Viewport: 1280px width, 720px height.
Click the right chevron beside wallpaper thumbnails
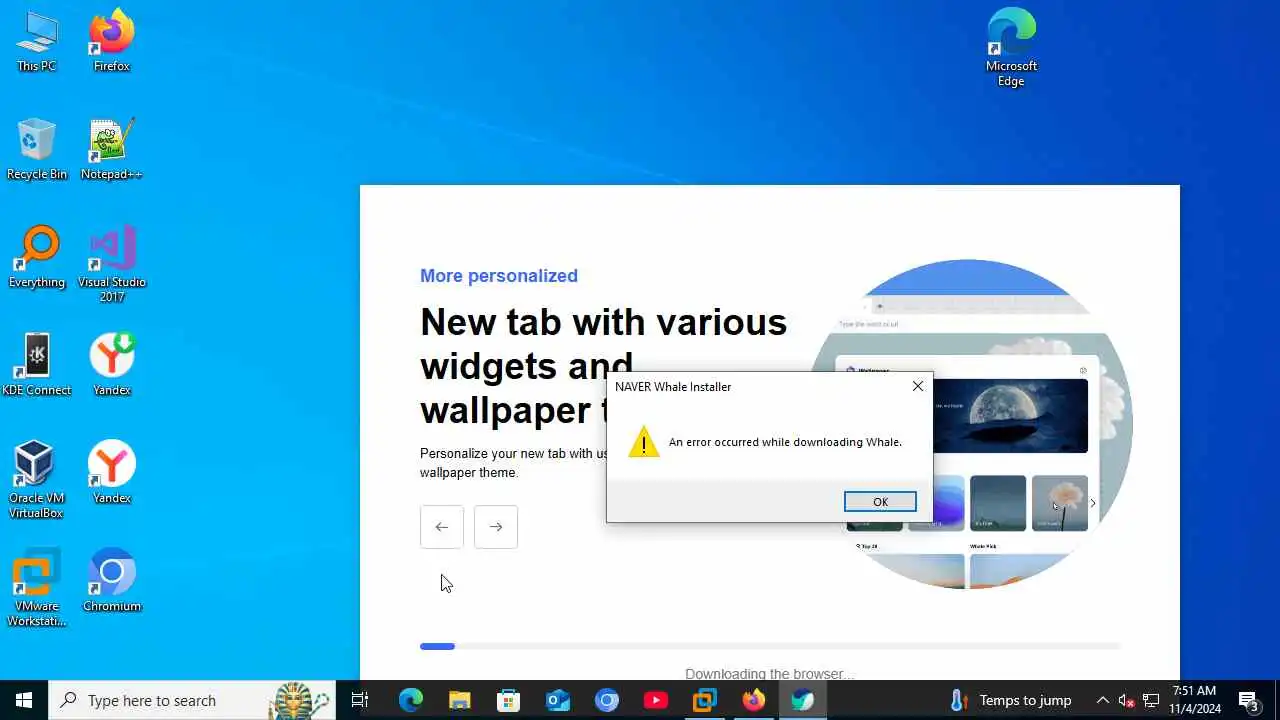[x=1093, y=503]
